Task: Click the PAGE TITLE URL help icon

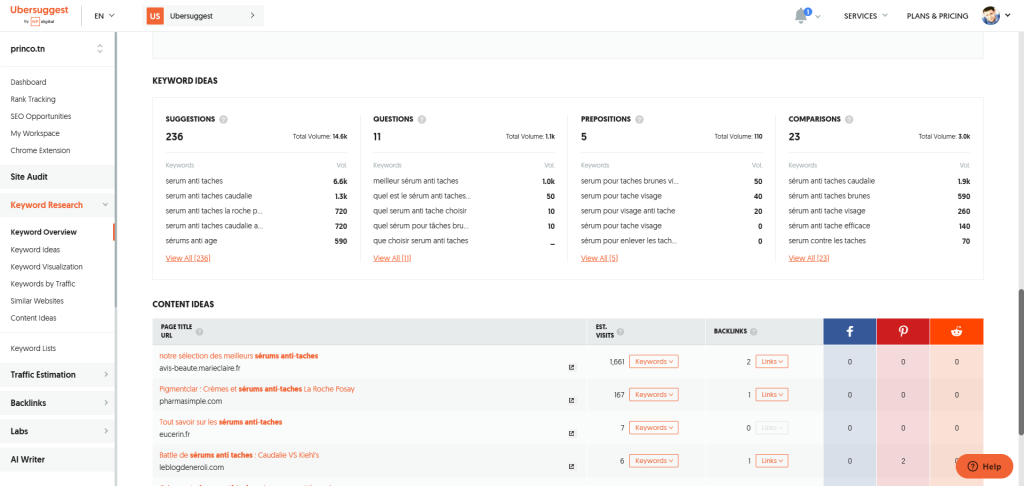Action: coord(199,332)
